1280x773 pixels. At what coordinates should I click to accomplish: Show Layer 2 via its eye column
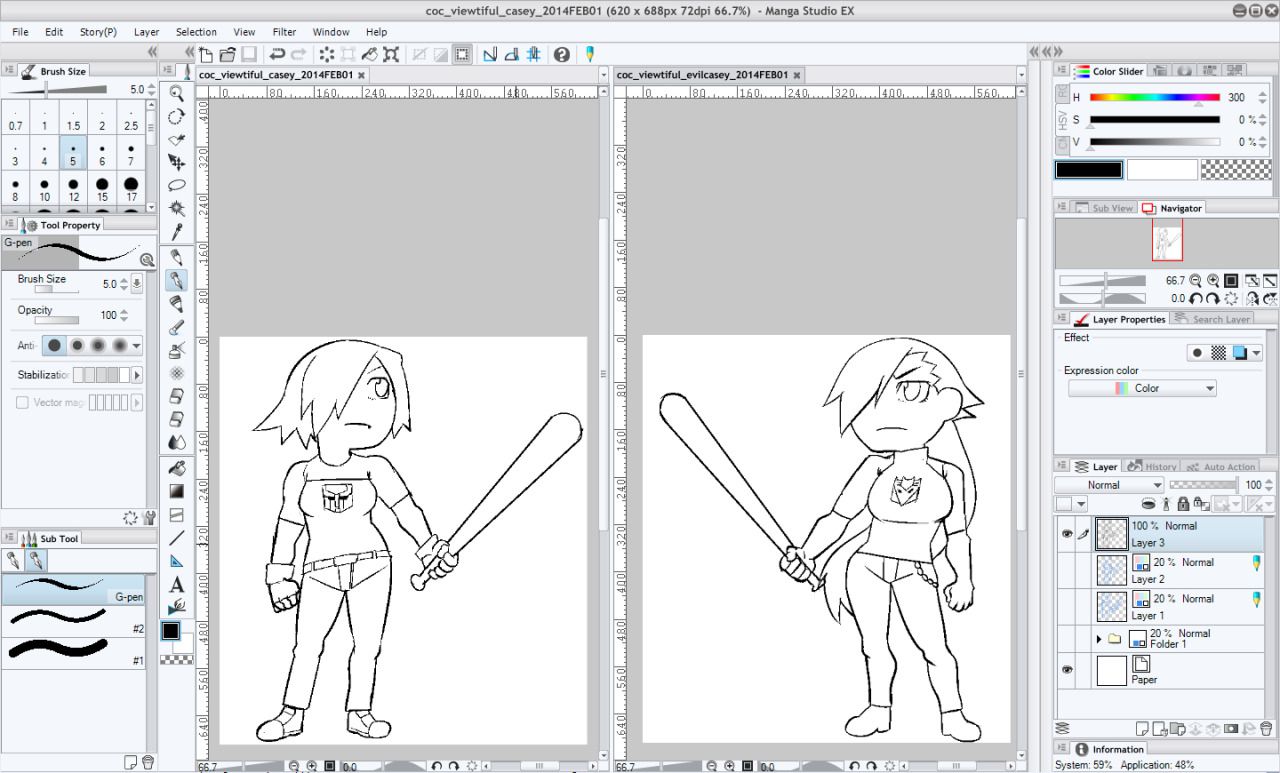pyautogui.click(x=1067, y=570)
